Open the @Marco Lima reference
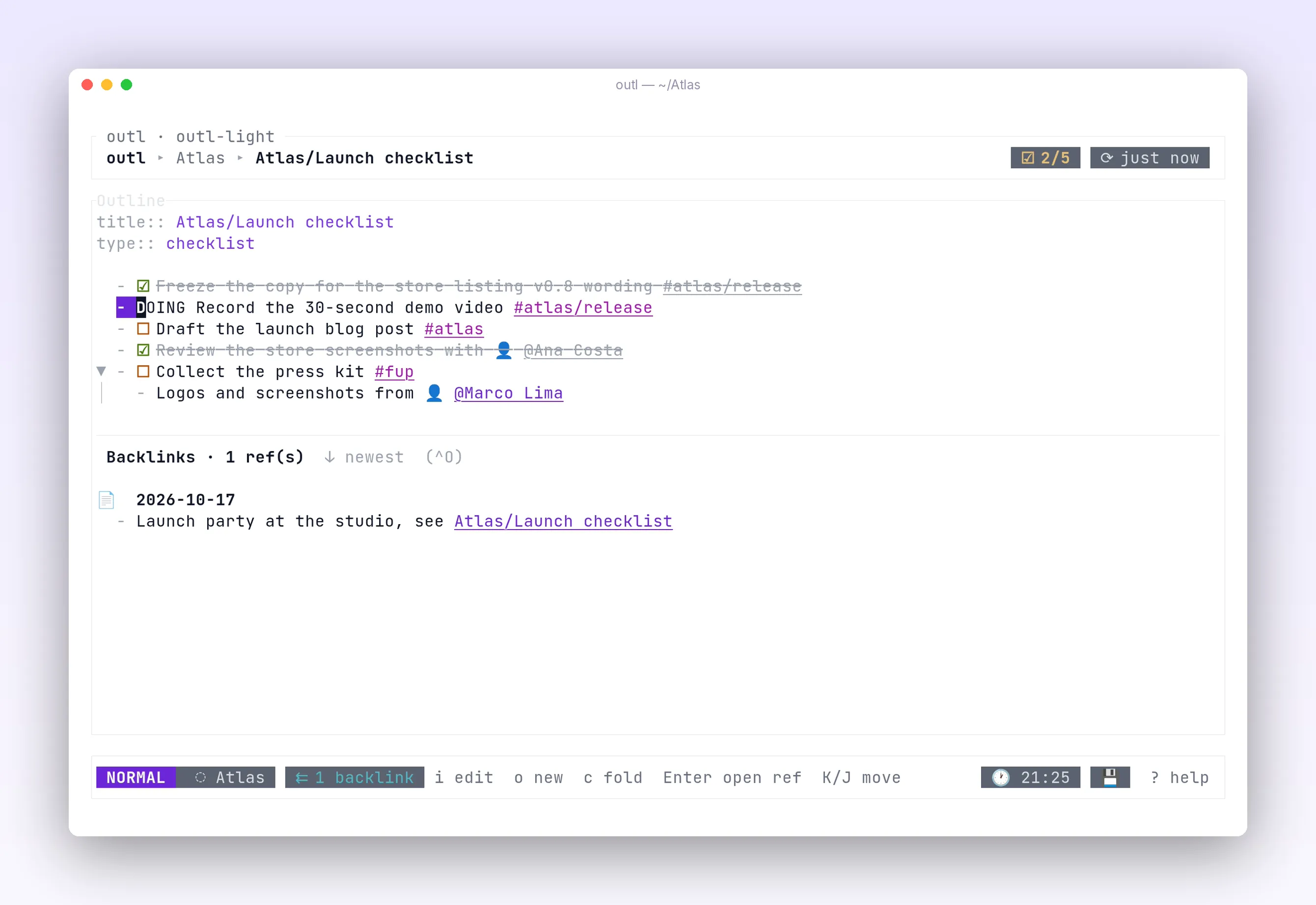The image size is (1316, 905). [x=508, y=393]
